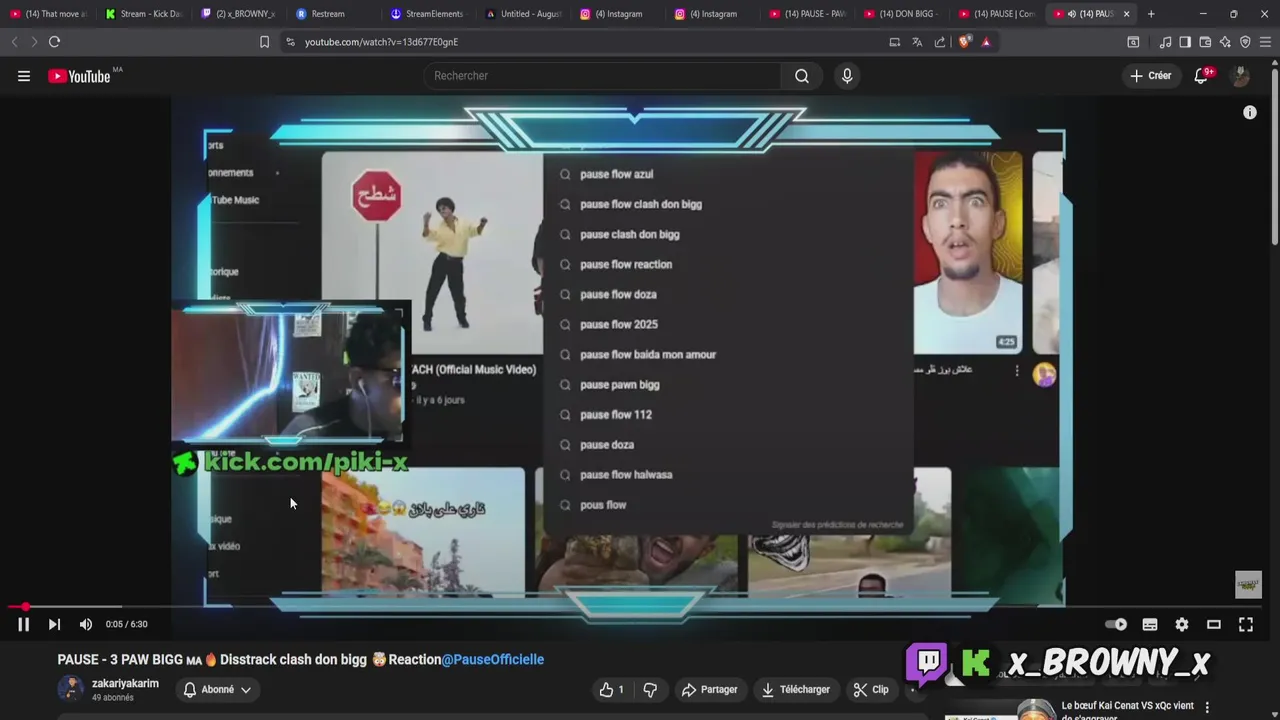Viewport: 1280px width, 720px height.
Task: Create a Clip with the scissors button
Action: [871, 689]
